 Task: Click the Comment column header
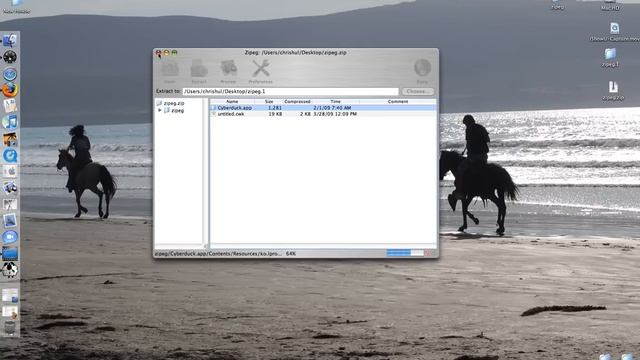(398, 101)
